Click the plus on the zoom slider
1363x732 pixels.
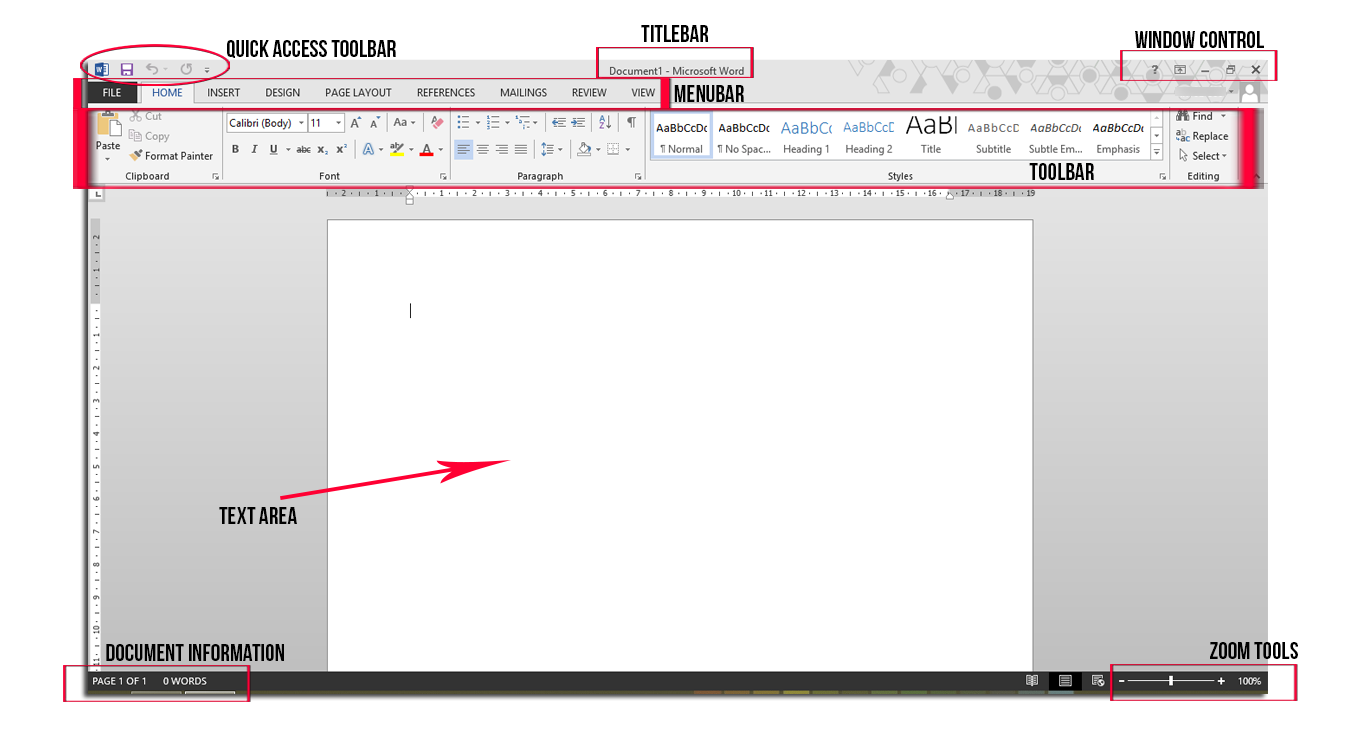pyautogui.click(x=1221, y=680)
